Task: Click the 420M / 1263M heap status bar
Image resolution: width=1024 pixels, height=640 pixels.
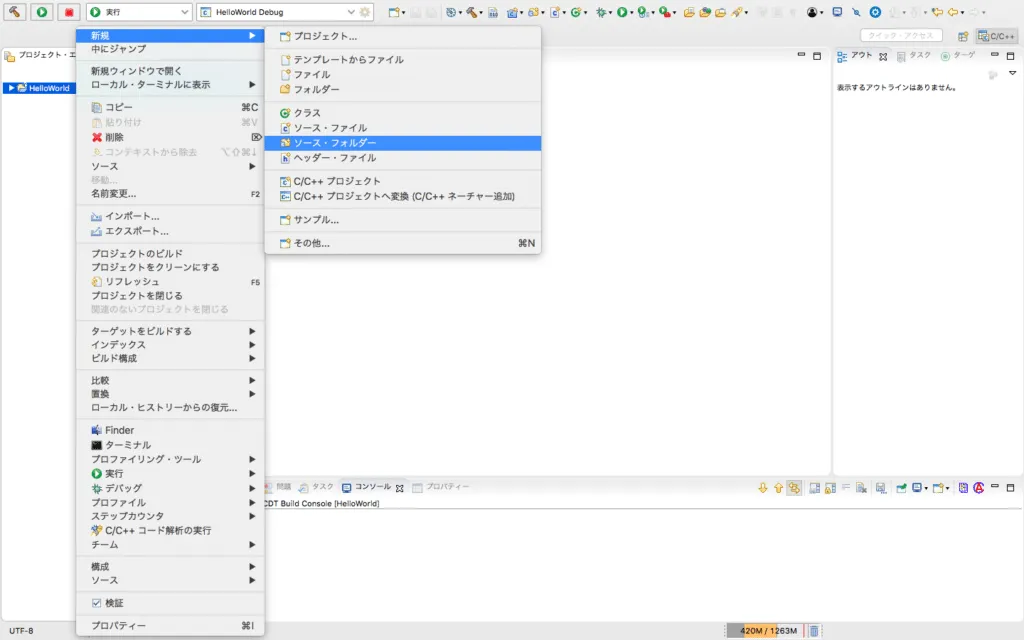Action: pos(767,631)
